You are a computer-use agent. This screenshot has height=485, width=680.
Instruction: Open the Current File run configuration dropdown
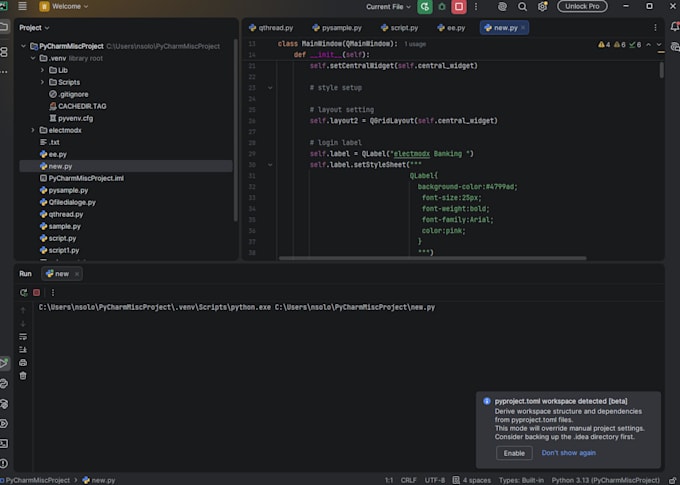(388, 7)
